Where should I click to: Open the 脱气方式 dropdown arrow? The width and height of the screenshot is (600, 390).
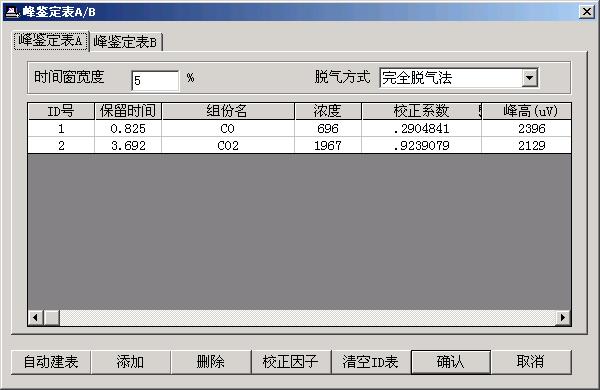(530, 78)
